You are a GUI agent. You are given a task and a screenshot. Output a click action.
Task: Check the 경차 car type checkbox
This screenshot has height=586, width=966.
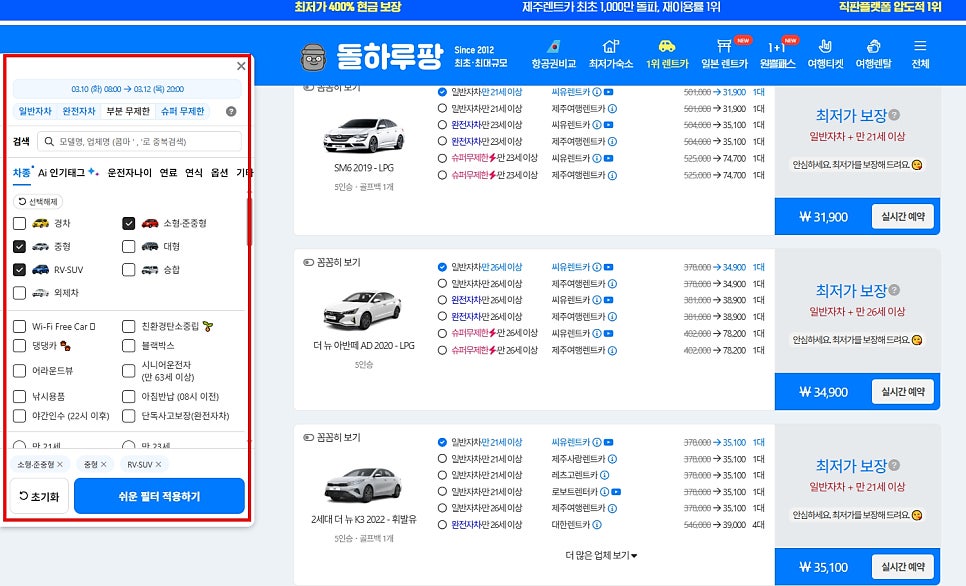click(20, 223)
